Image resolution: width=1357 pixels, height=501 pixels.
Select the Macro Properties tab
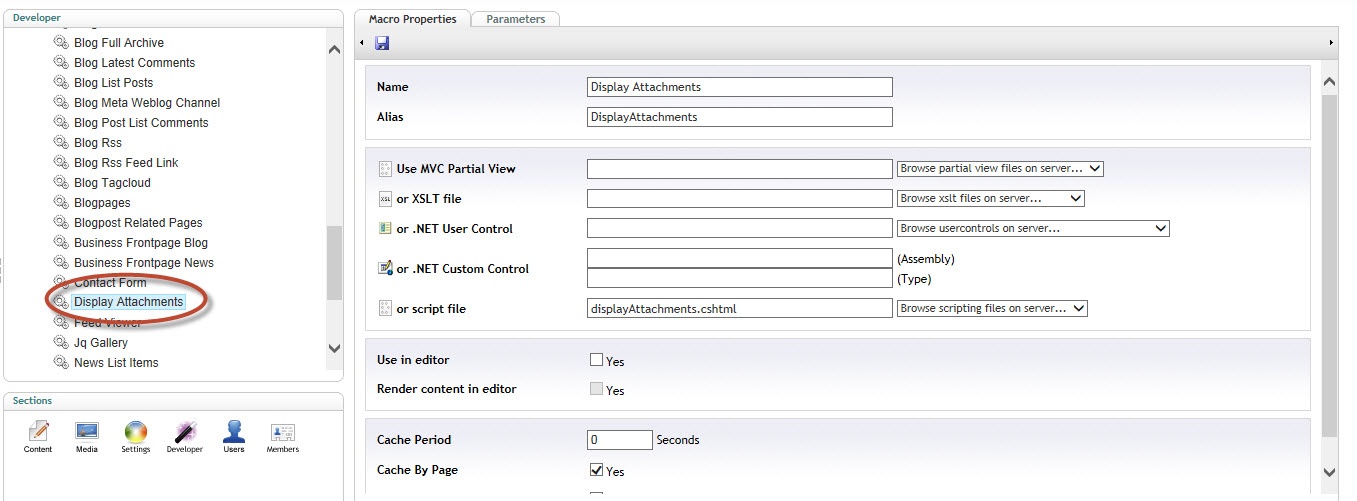point(412,19)
